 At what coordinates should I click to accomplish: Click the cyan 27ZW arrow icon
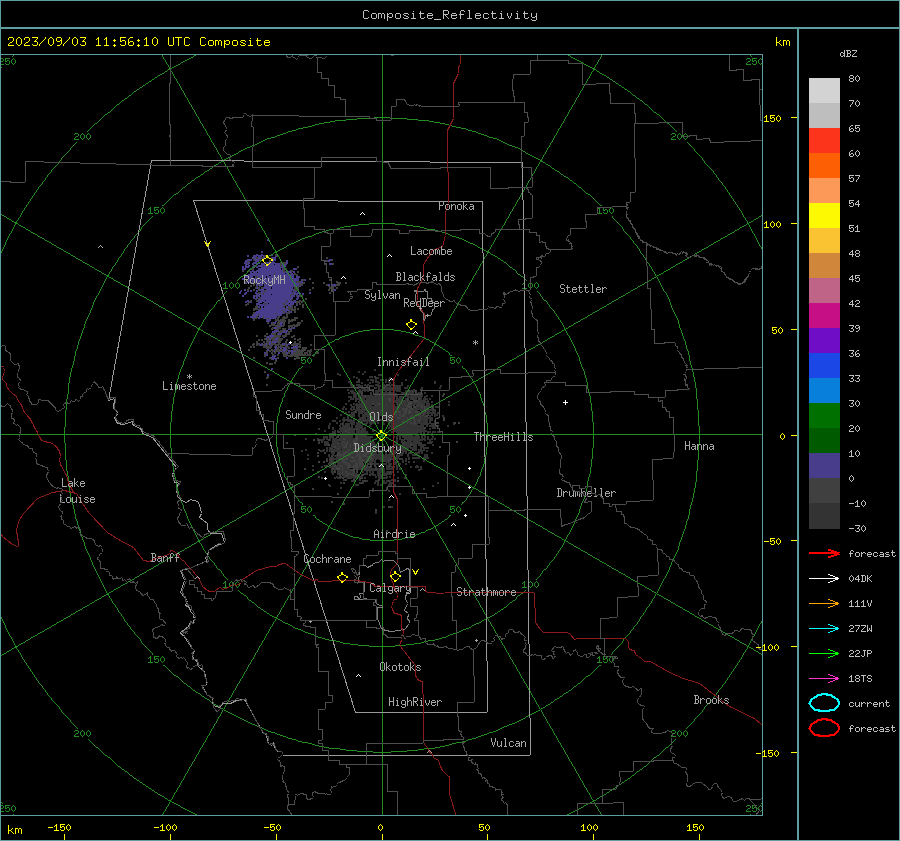coord(824,629)
